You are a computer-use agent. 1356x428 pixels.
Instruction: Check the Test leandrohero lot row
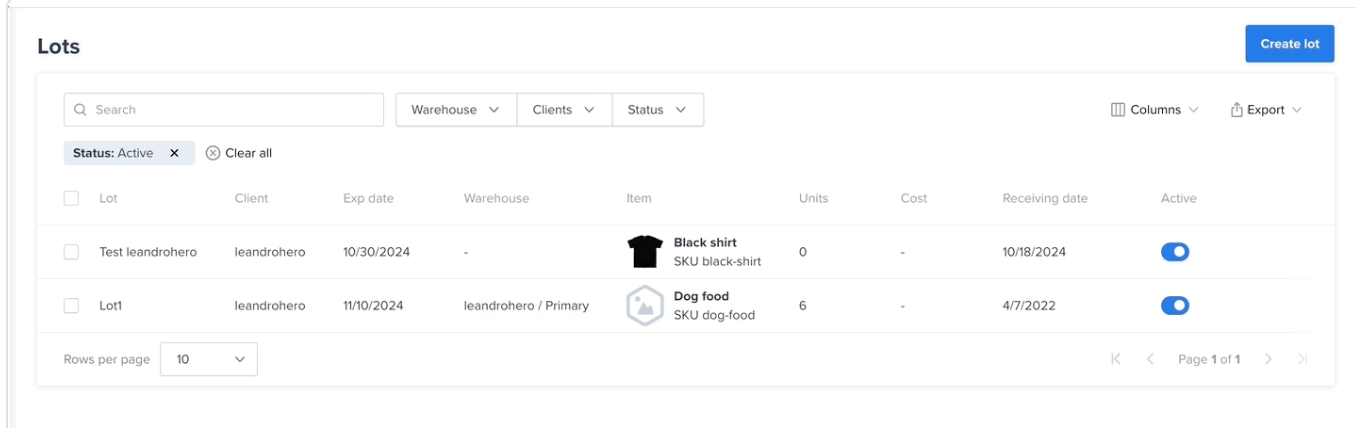coord(71,252)
